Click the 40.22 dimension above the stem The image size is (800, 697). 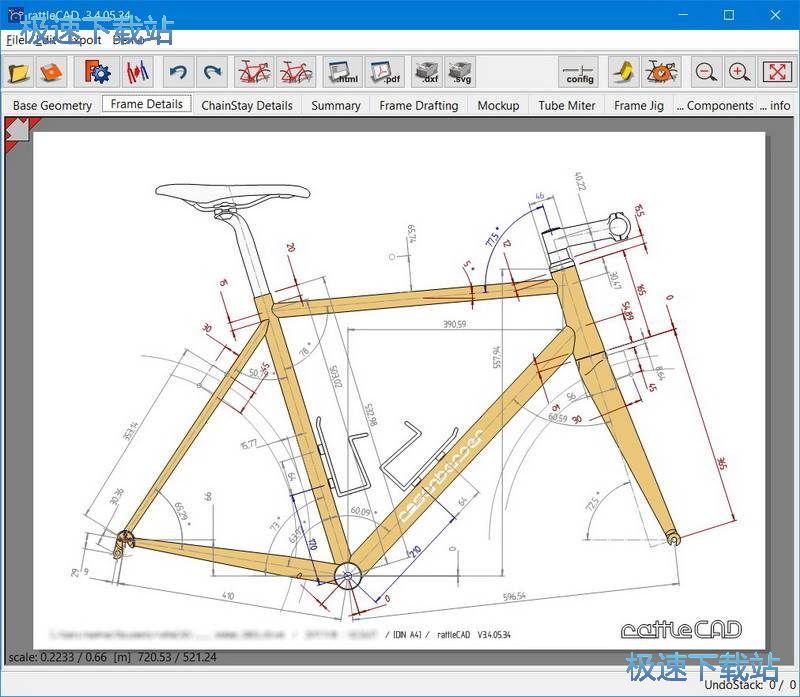580,181
